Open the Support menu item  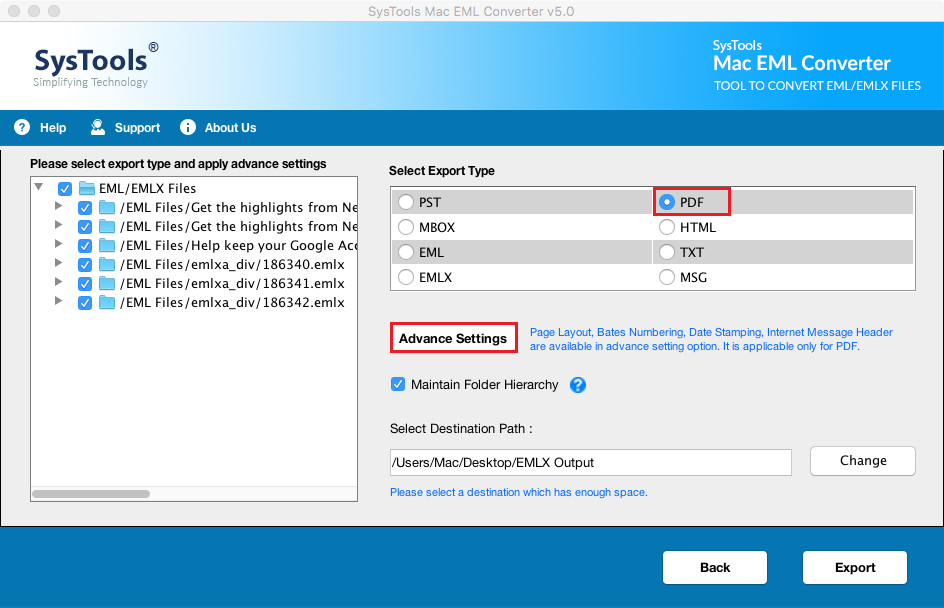125,128
